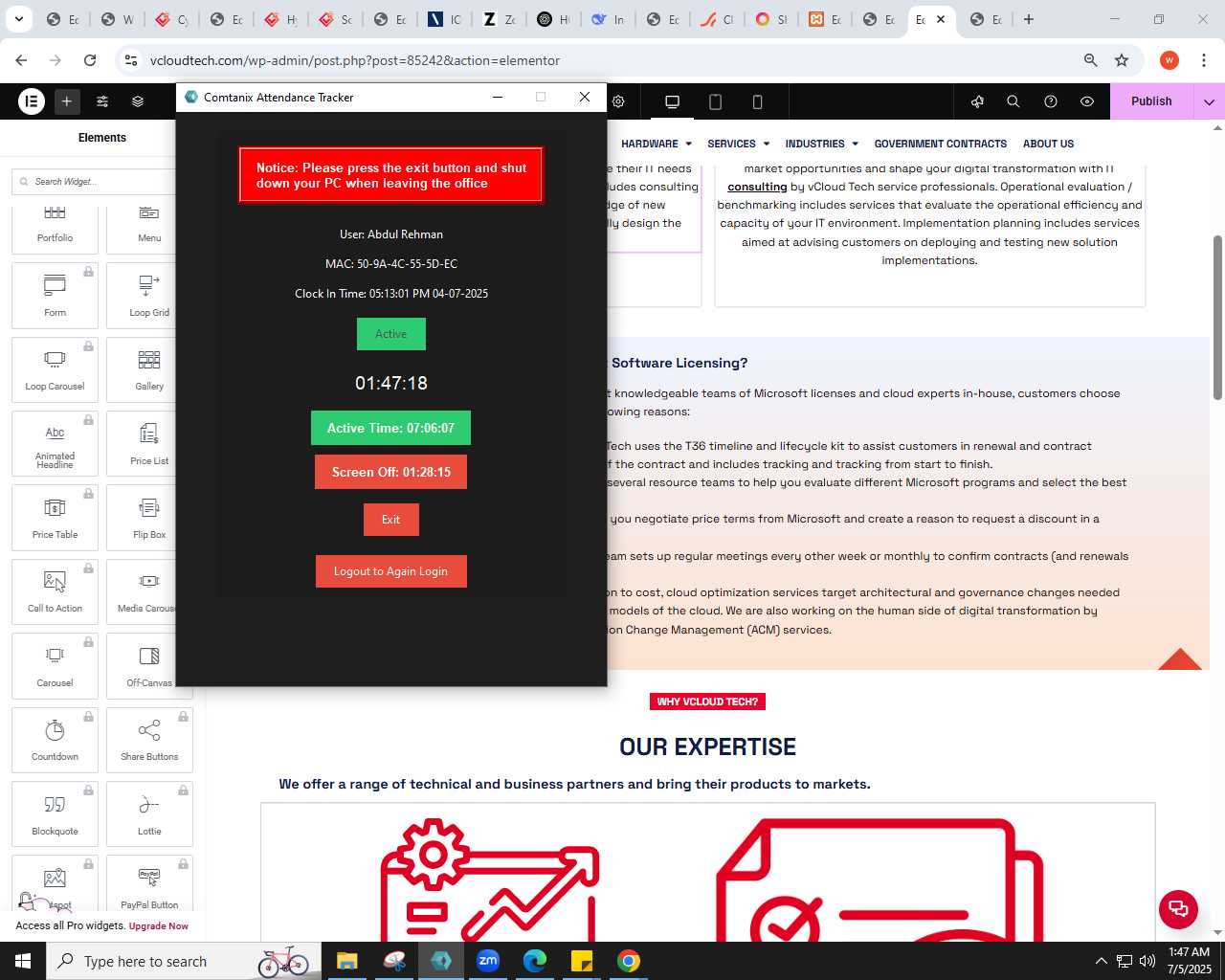The width and height of the screenshot is (1225, 980).
Task: Select the Lottie widget
Action: [149, 814]
